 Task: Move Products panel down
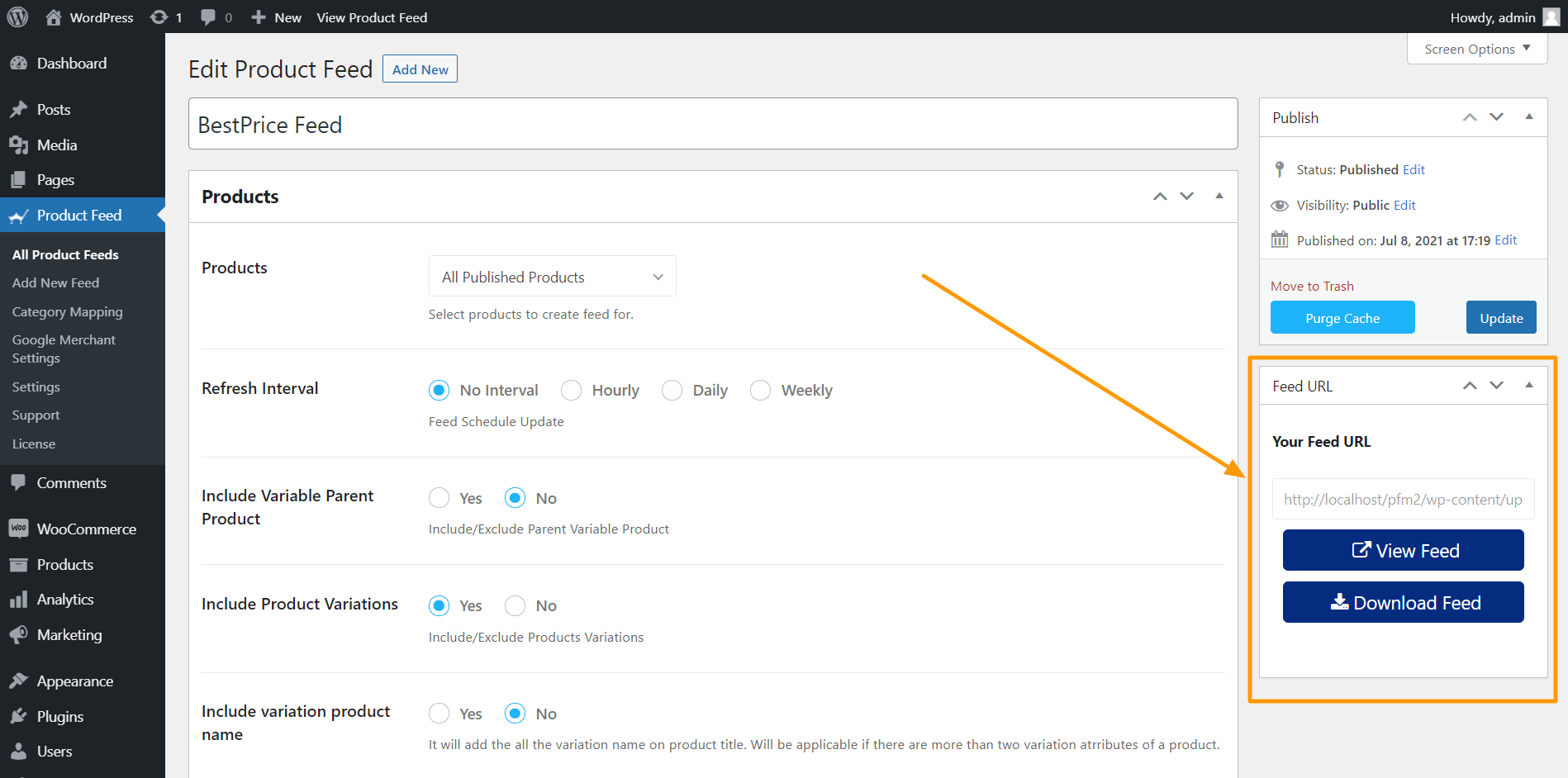[1187, 197]
